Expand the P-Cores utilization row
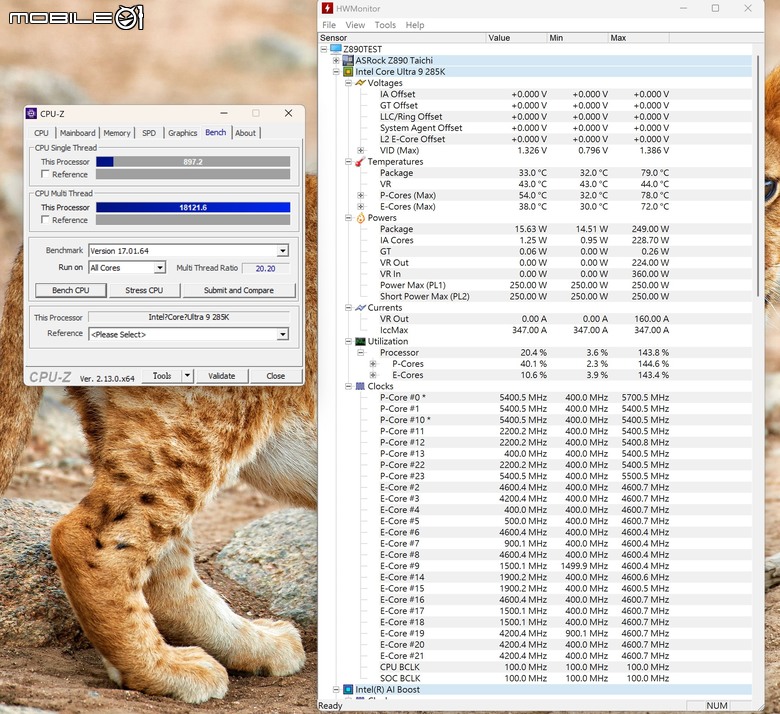This screenshot has height=714, width=780. coord(373,364)
